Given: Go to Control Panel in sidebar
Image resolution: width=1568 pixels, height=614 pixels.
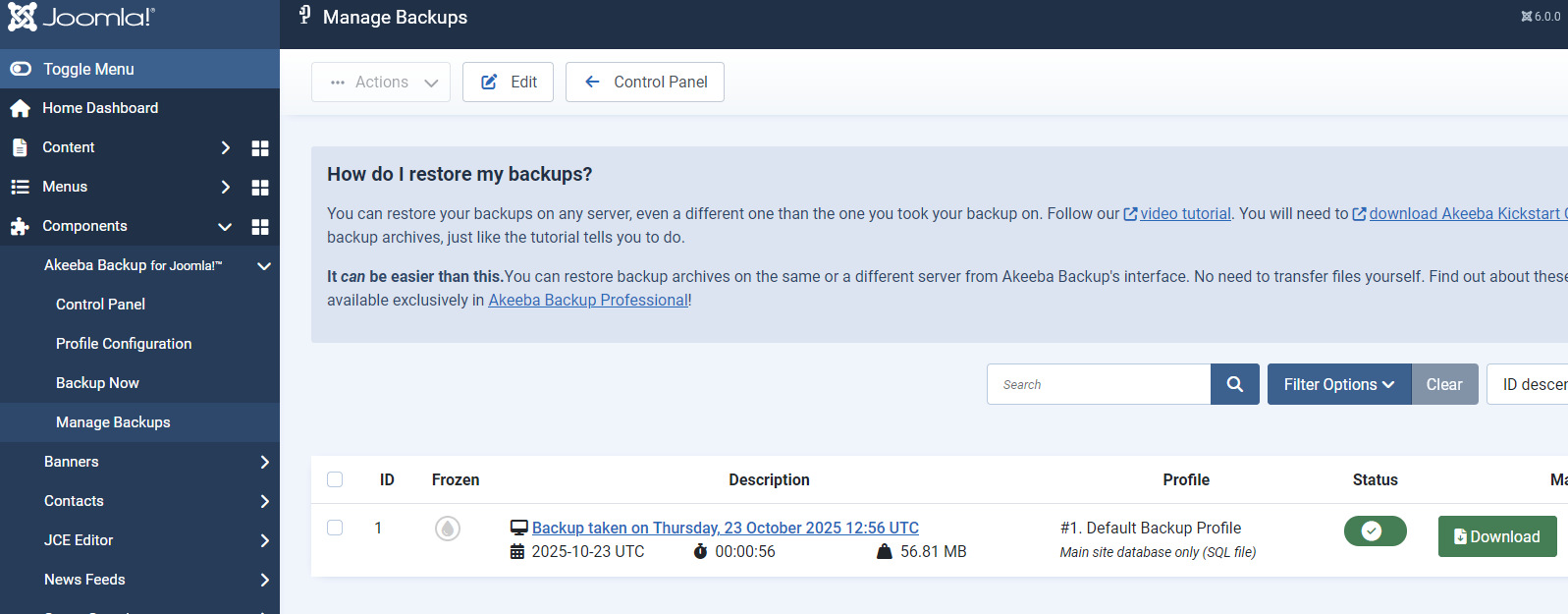Looking at the screenshot, I should (x=100, y=305).
